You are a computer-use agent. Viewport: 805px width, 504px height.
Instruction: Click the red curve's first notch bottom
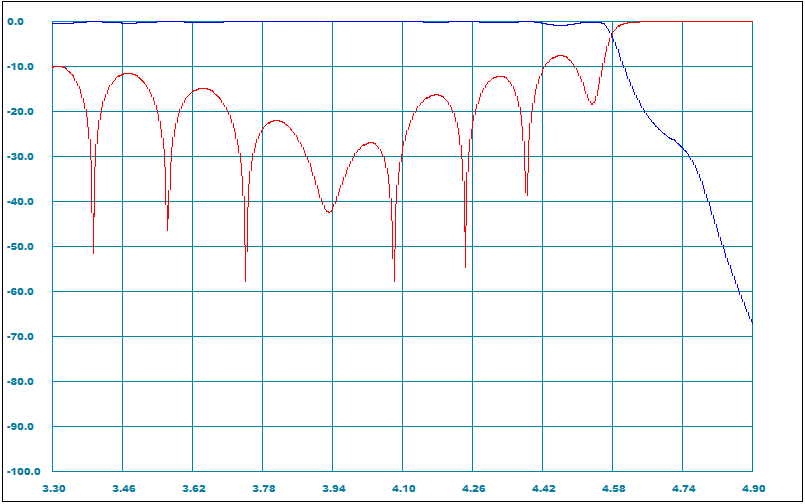coord(93,252)
